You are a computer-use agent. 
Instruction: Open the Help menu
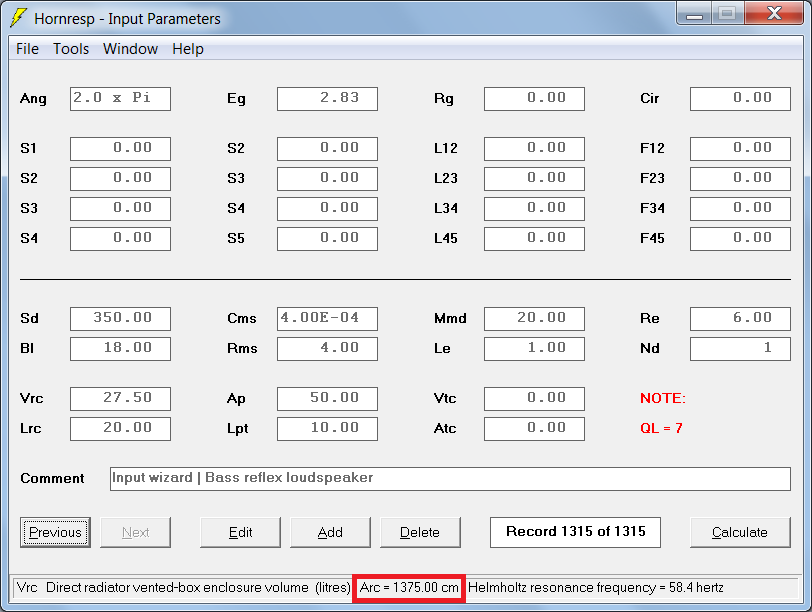click(188, 49)
